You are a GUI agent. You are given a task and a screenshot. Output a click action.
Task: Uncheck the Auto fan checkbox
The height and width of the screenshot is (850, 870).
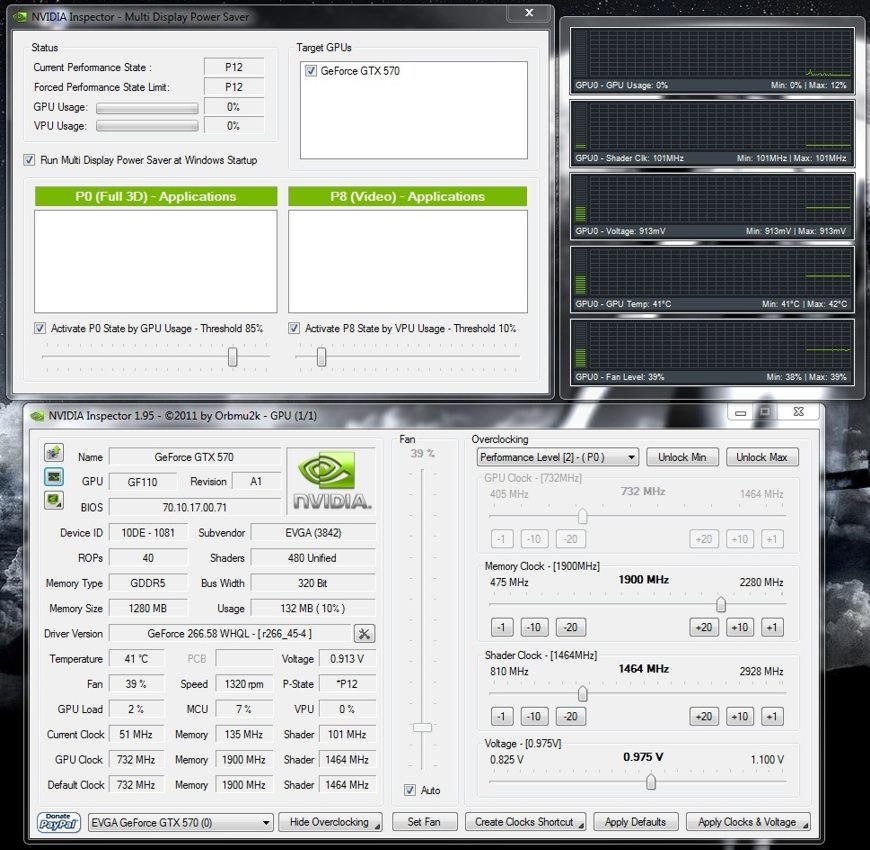point(409,790)
